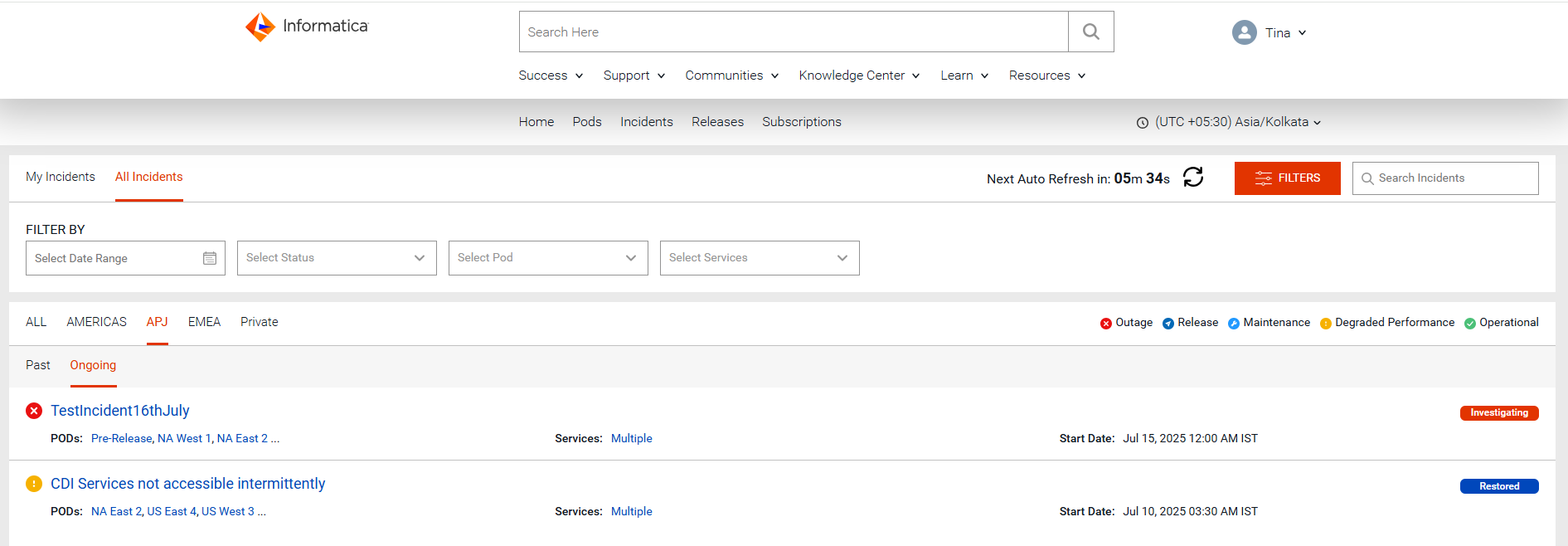Click the orange FILTERS button
Screen dimensions: 1568x546
pyautogui.click(x=1287, y=178)
